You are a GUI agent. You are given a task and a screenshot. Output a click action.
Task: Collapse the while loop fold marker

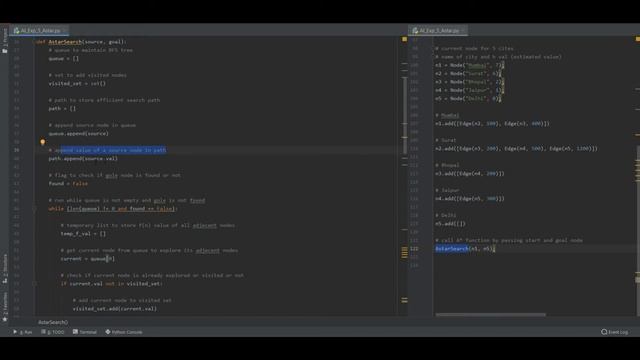(35, 209)
